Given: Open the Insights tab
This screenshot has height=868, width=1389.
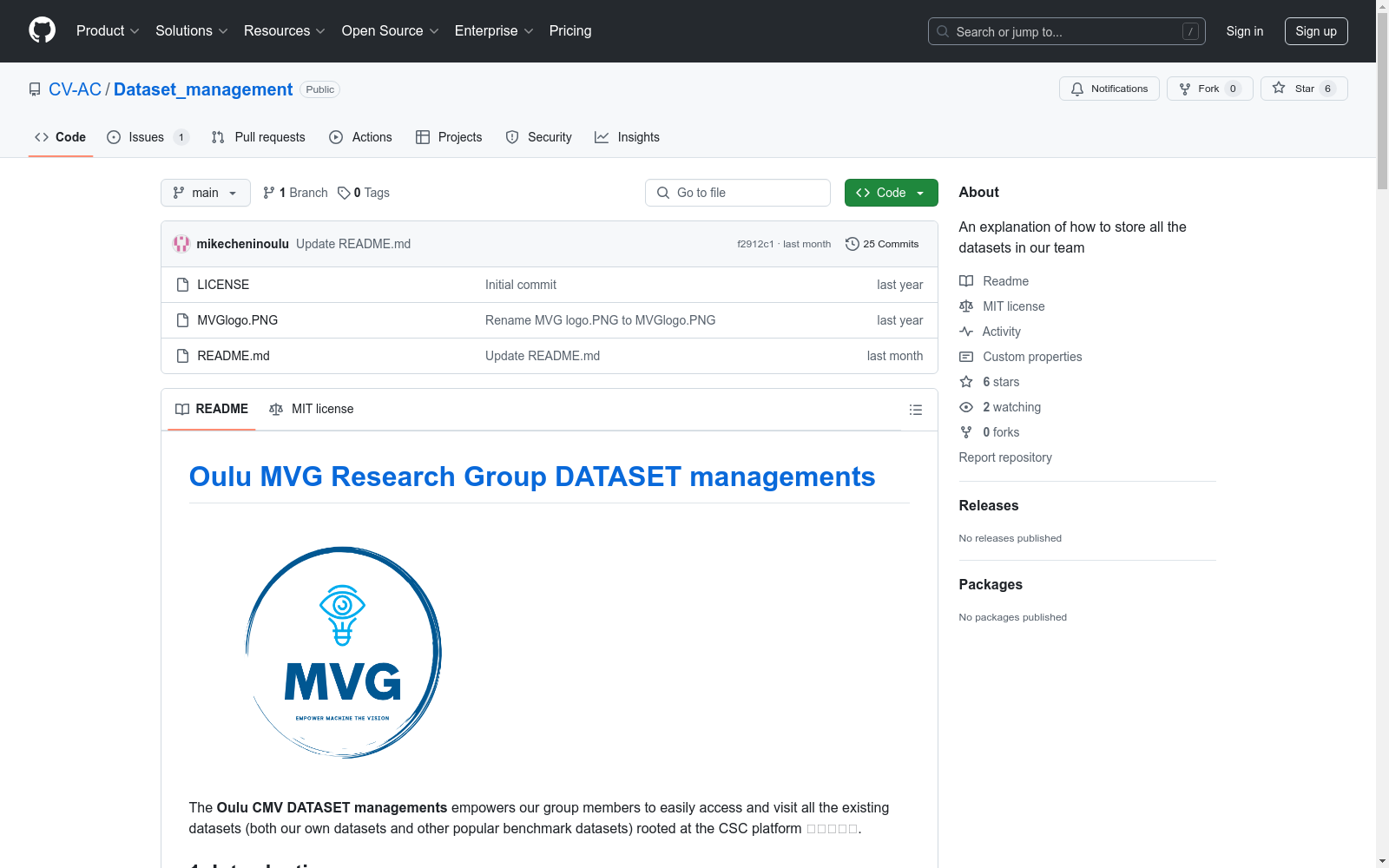Looking at the screenshot, I should point(627,137).
